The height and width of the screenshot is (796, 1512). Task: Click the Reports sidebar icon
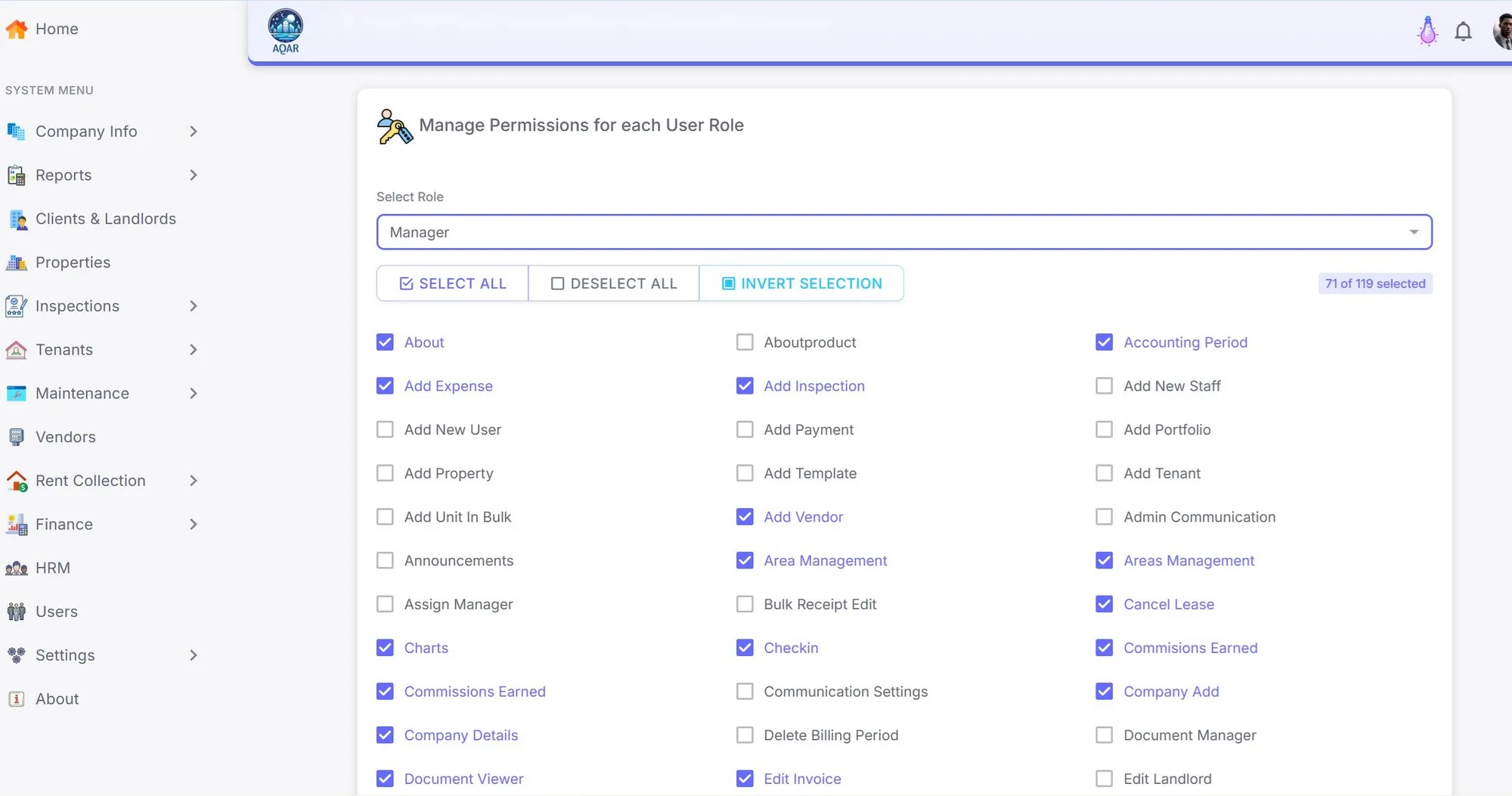pyautogui.click(x=16, y=175)
